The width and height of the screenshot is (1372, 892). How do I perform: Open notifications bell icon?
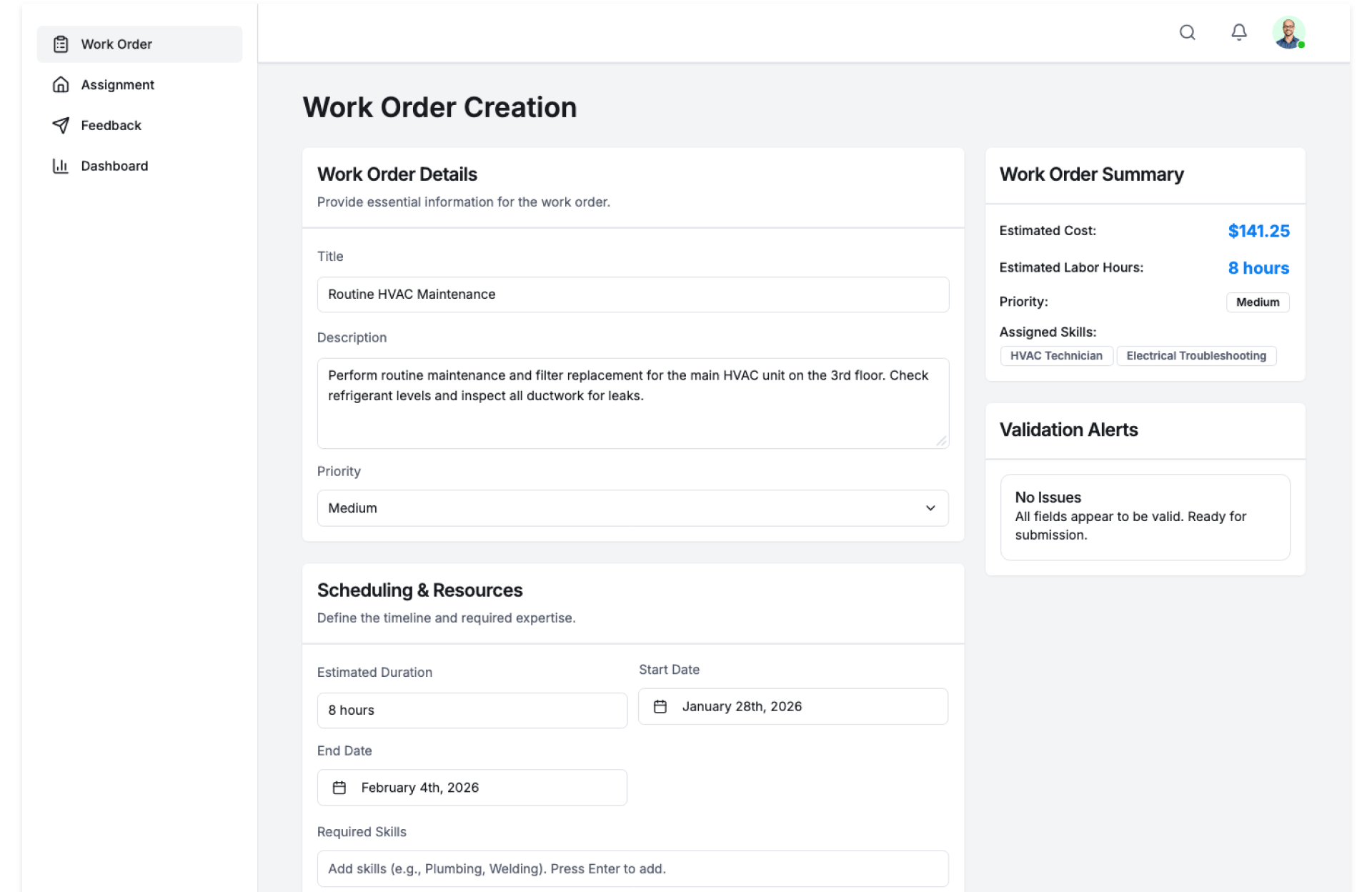(x=1238, y=32)
